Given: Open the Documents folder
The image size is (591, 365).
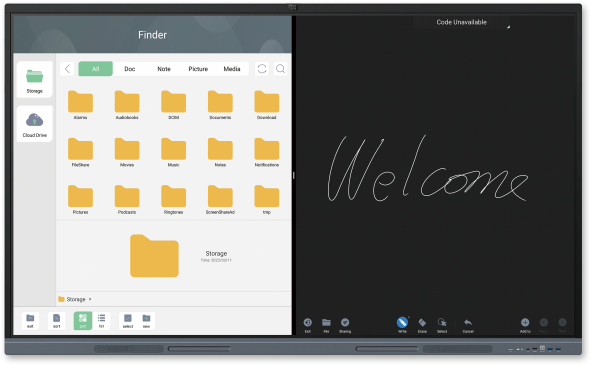Looking at the screenshot, I should [x=220, y=105].
